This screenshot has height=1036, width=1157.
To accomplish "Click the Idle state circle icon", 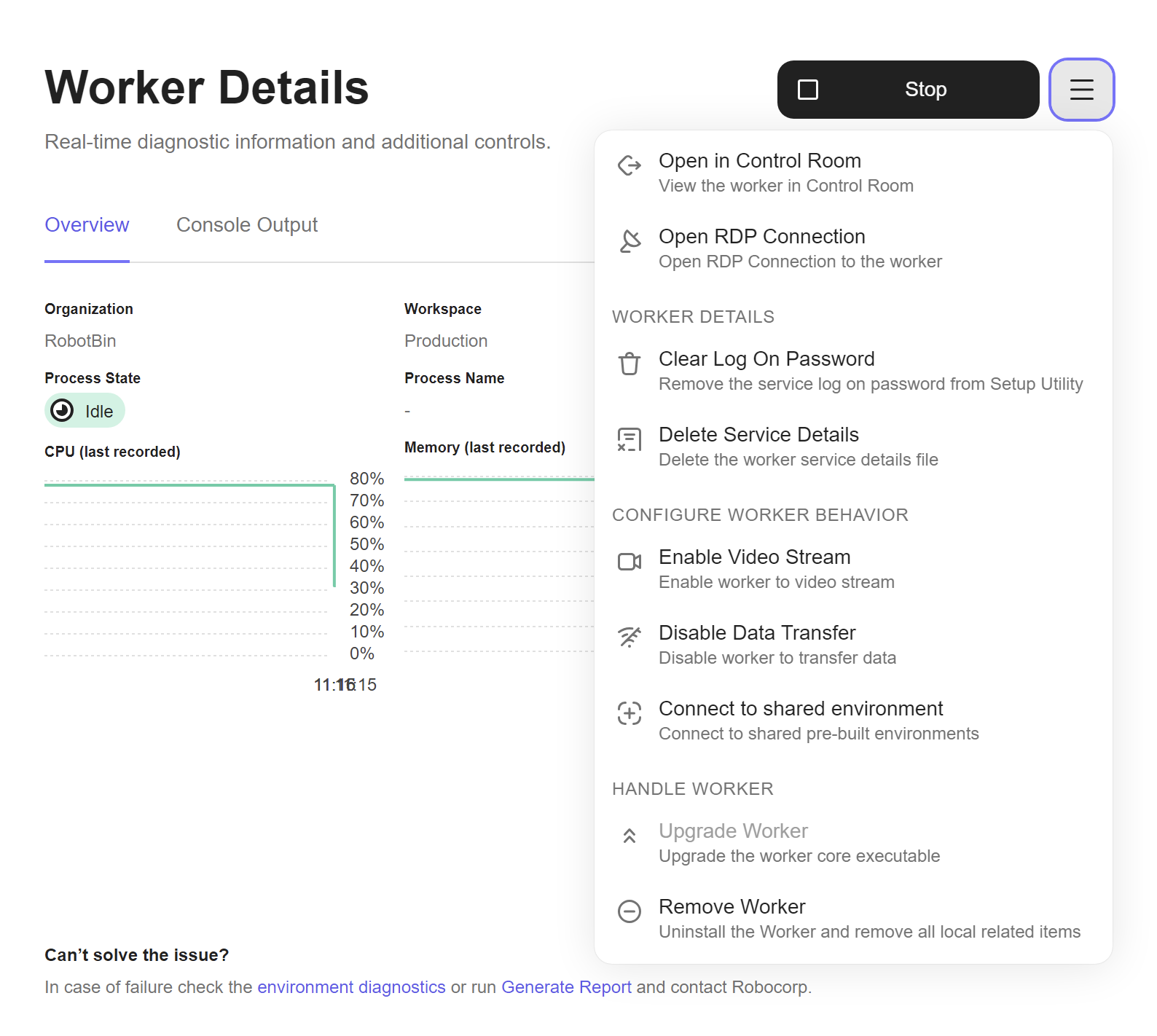I will (63, 411).
